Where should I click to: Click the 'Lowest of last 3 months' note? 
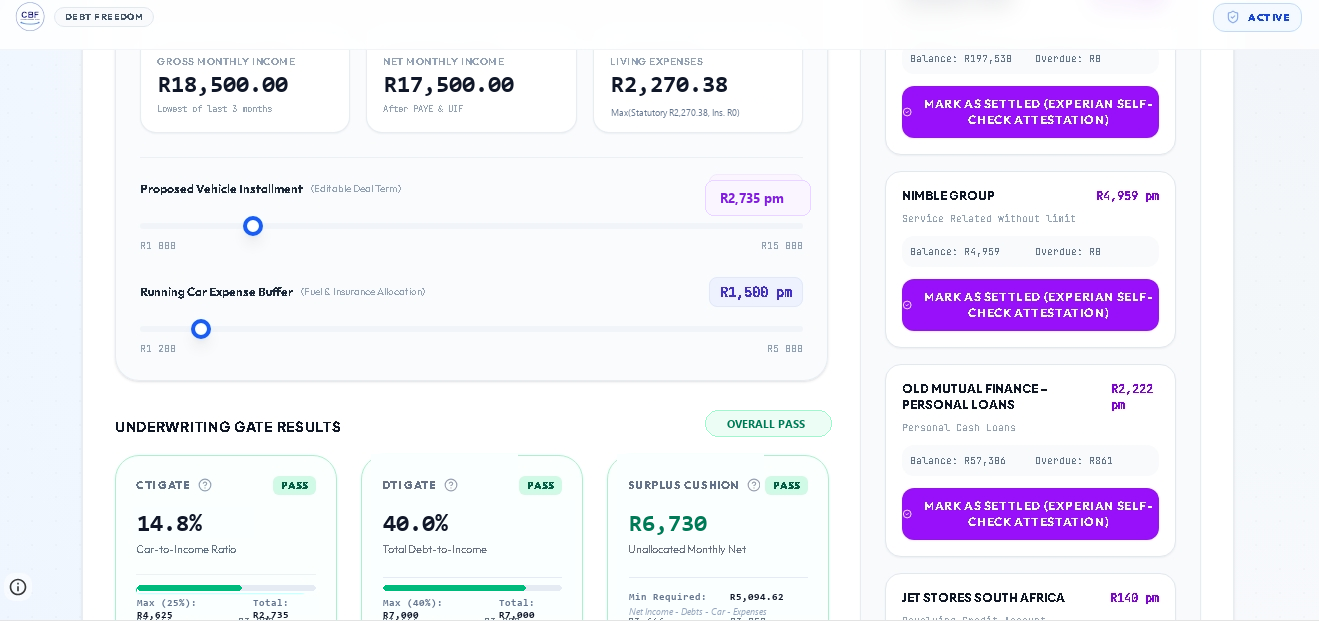[214, 109]
